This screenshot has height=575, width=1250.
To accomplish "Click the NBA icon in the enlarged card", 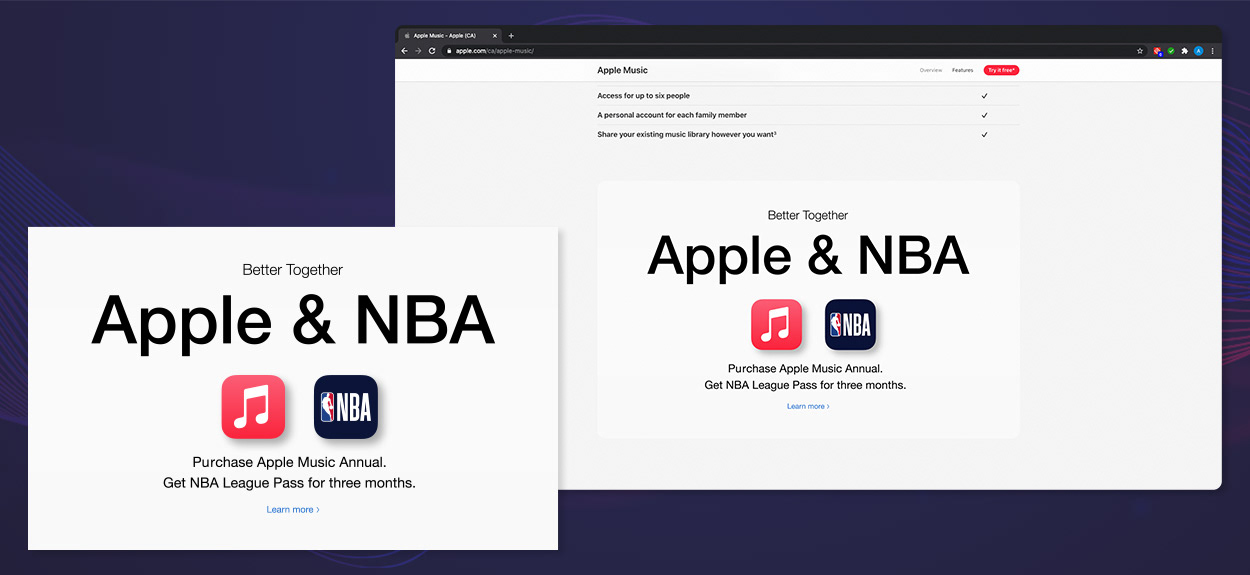I will point(346,407).
